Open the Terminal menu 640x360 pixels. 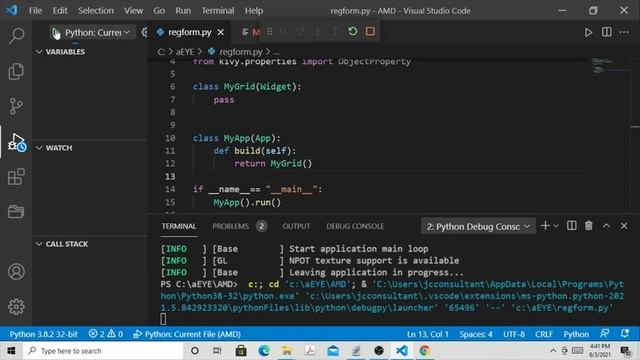(218, 11)
